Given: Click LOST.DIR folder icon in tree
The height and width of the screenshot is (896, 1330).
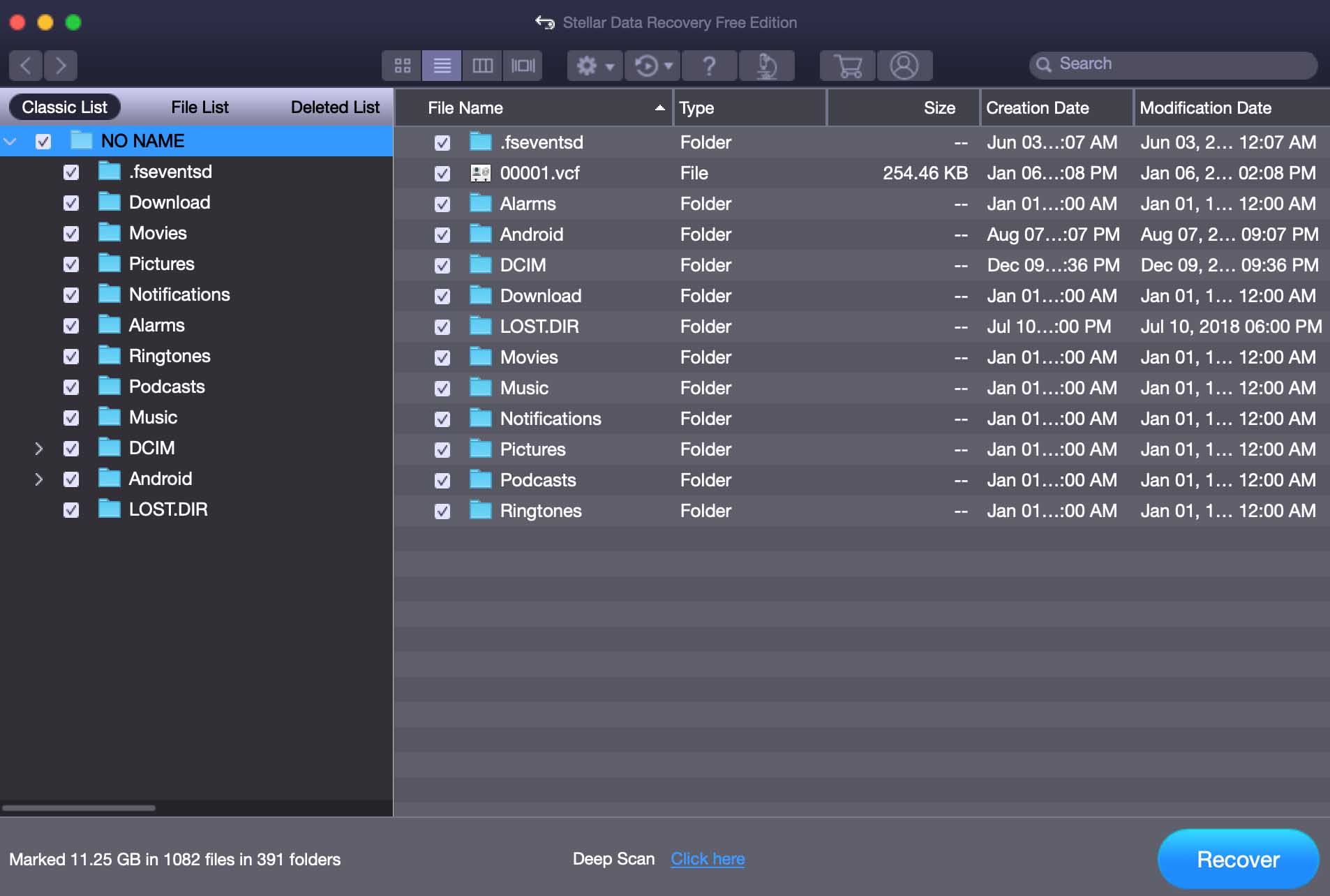Looking at the screenshot, I should (x=110, y=509).
